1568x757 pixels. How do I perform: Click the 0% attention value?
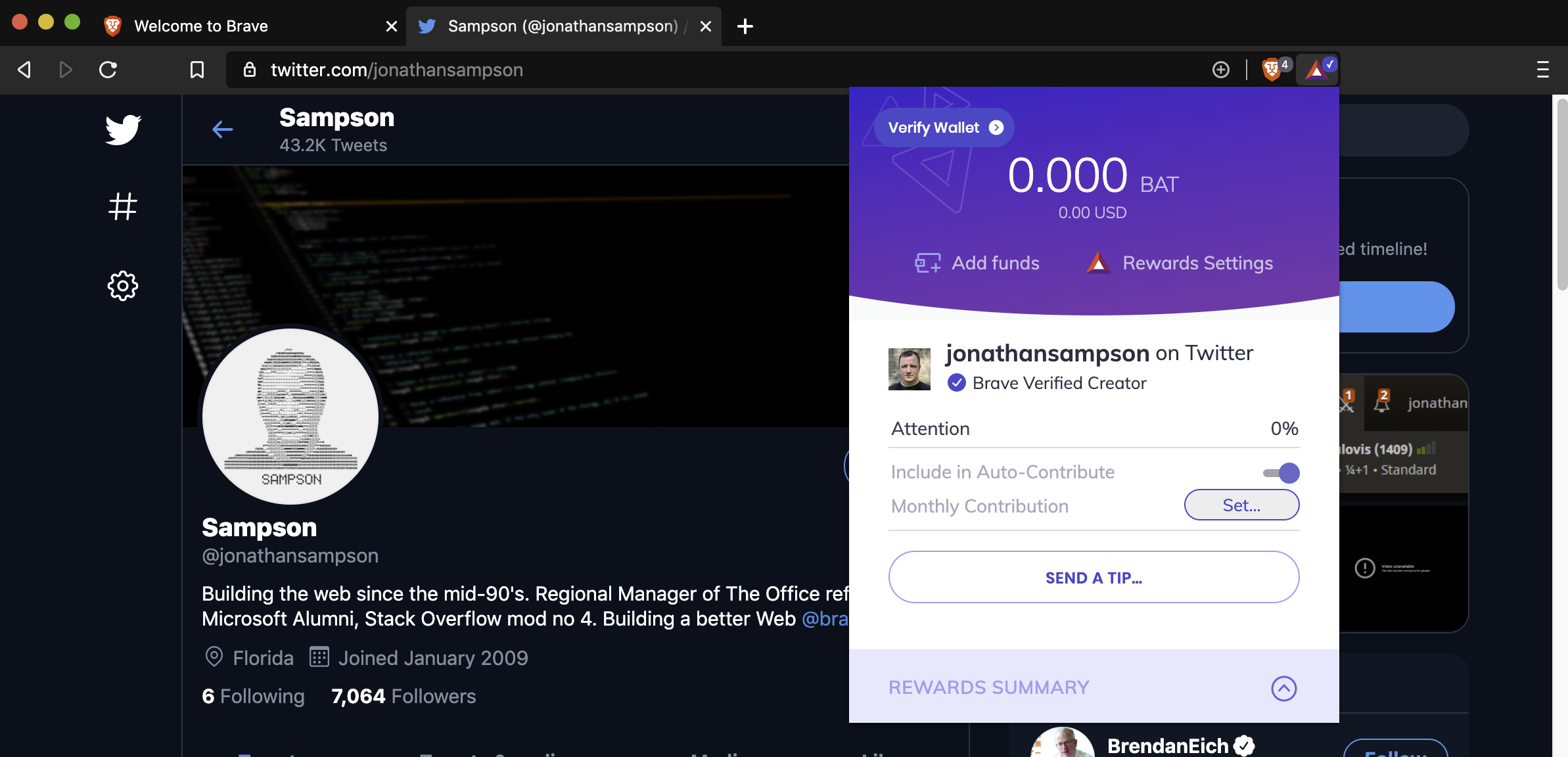[1284, 428]
